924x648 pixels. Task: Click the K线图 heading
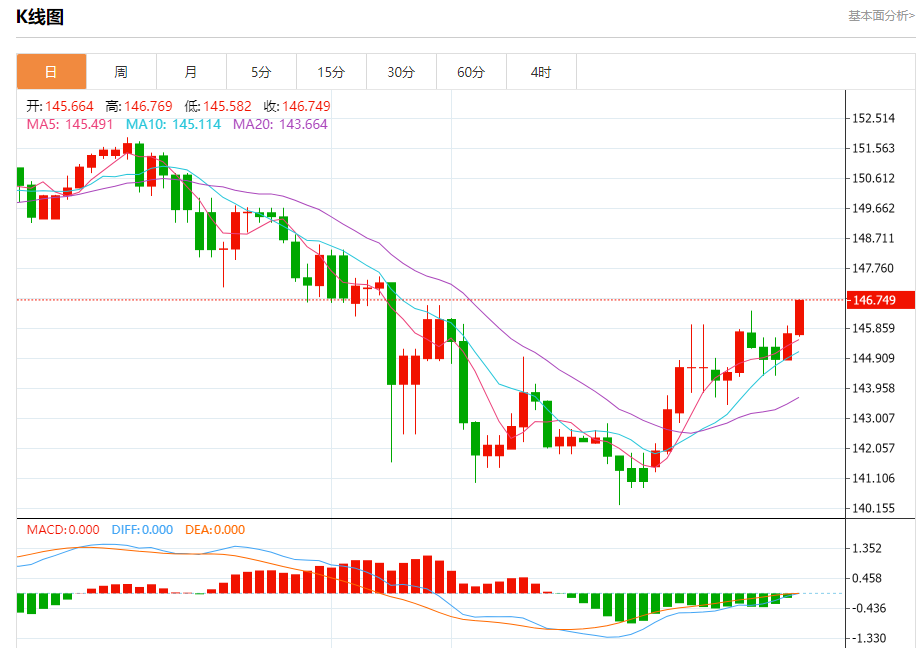click(x=39, y=16)
